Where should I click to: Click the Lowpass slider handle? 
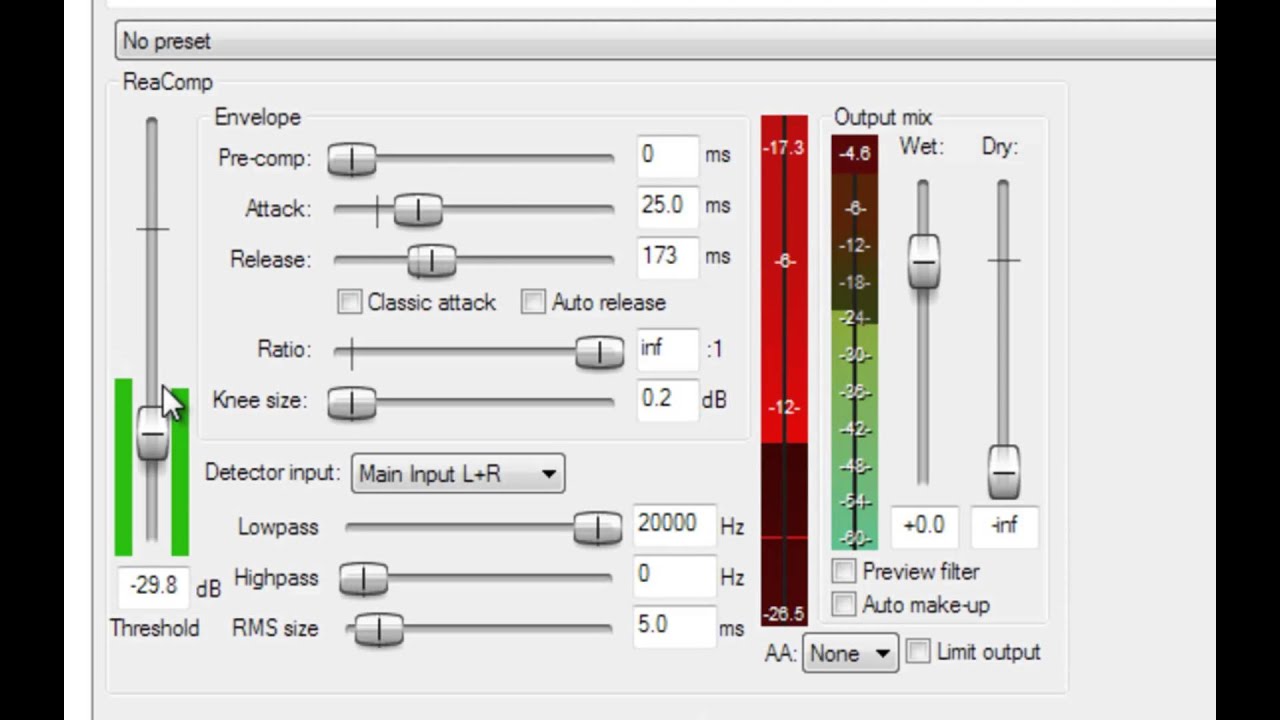pos(598,527)
